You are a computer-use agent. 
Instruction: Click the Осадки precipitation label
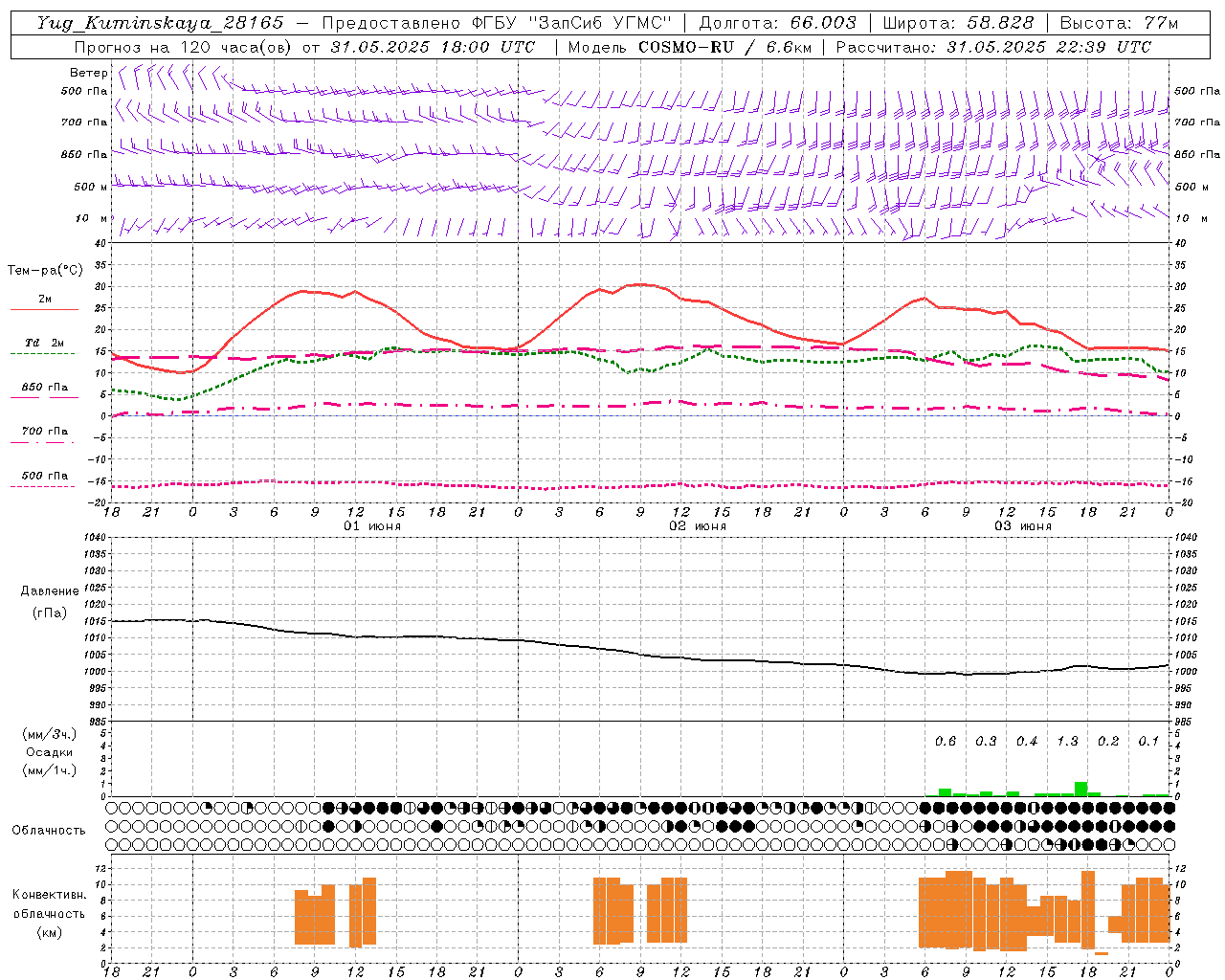[x=50, y=752]
